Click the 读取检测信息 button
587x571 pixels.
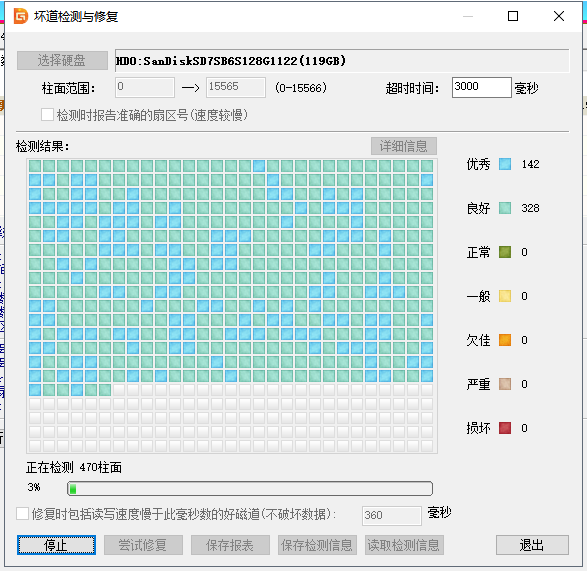pos(404,545)
